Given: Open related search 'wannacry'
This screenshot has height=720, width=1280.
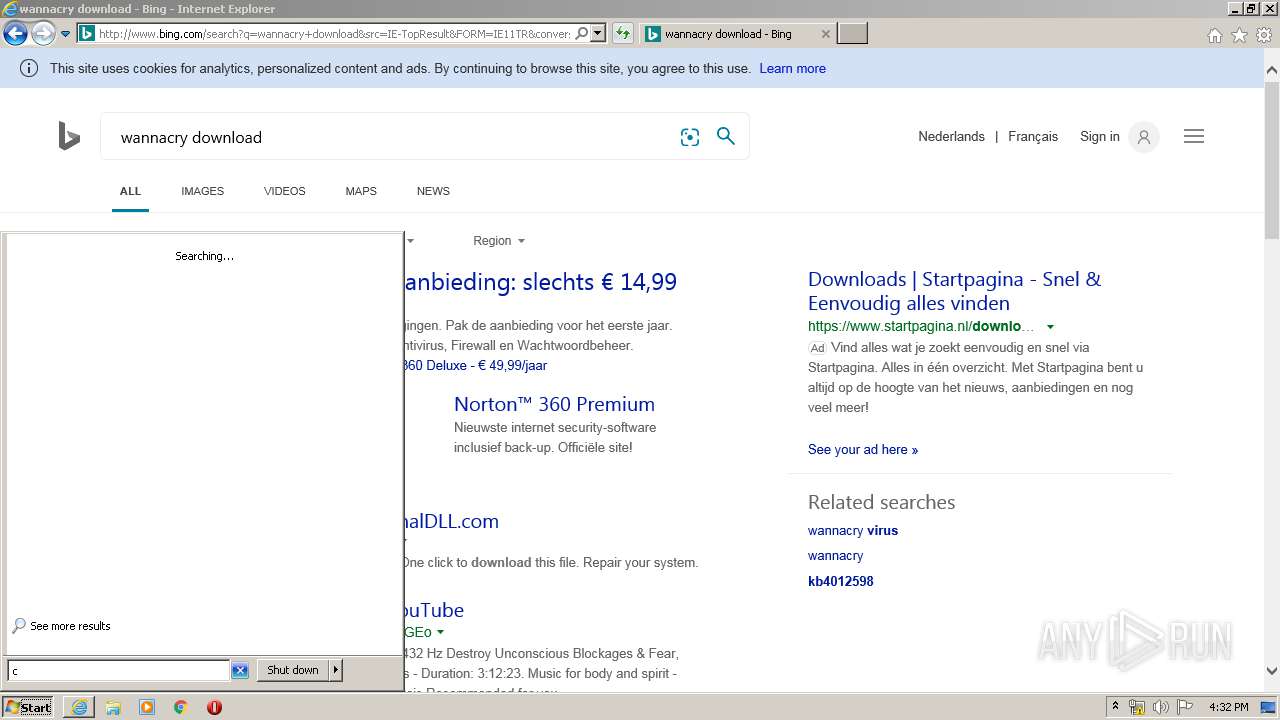Looking at the screenshot, I should tap(835, 556).
